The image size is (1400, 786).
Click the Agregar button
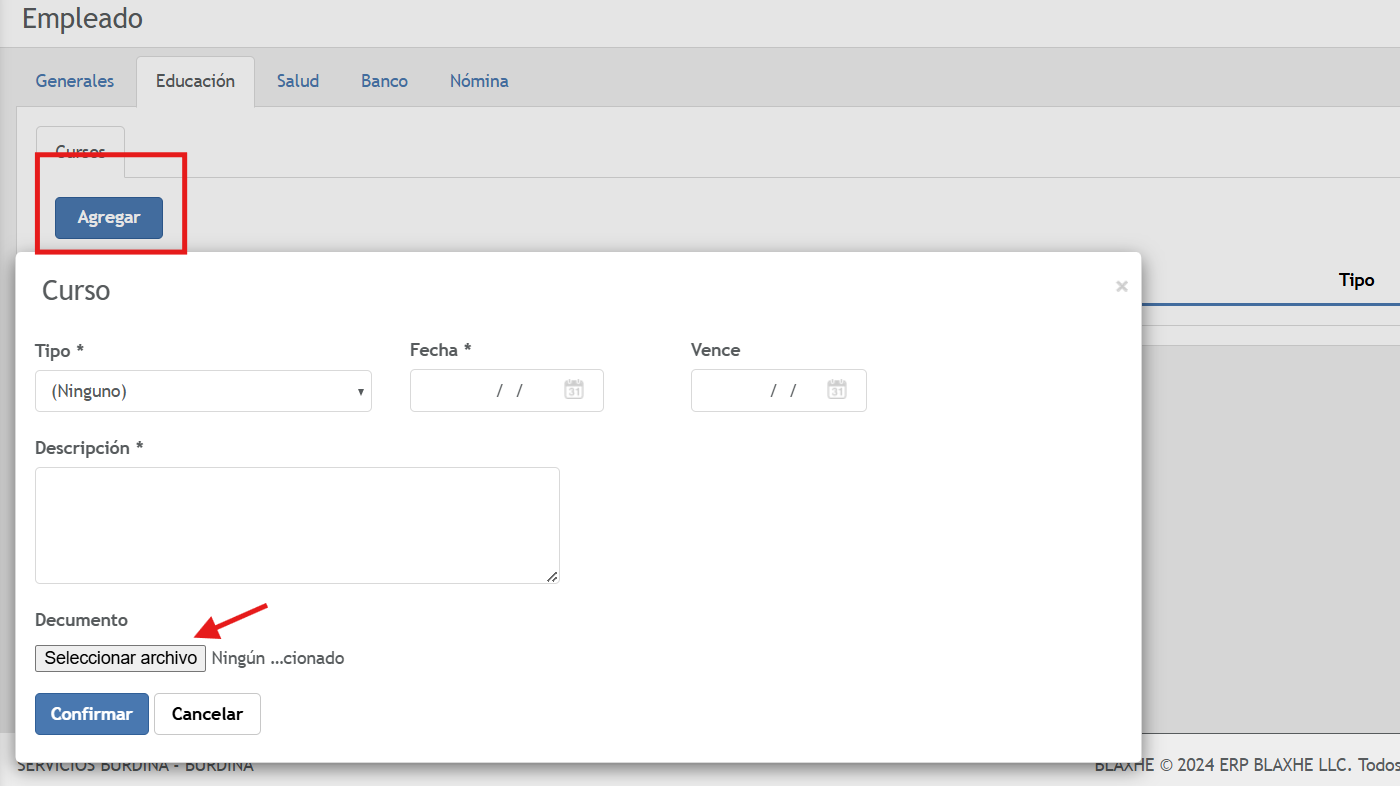(109, 218)
